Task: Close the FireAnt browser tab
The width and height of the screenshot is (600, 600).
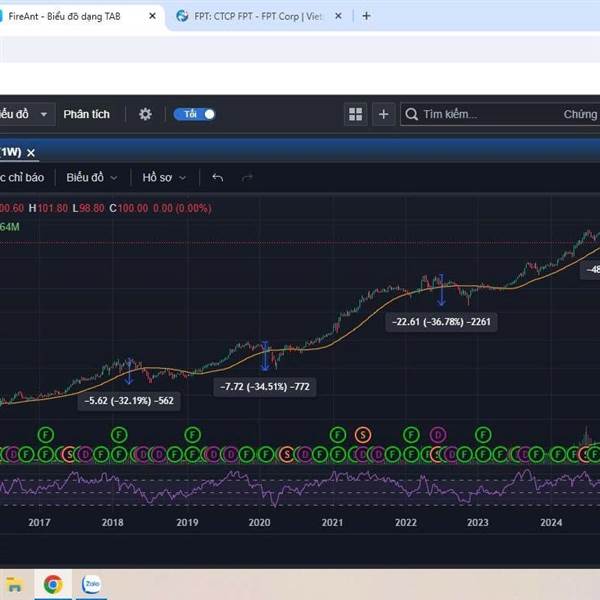Action: click(x=152, y=16)
